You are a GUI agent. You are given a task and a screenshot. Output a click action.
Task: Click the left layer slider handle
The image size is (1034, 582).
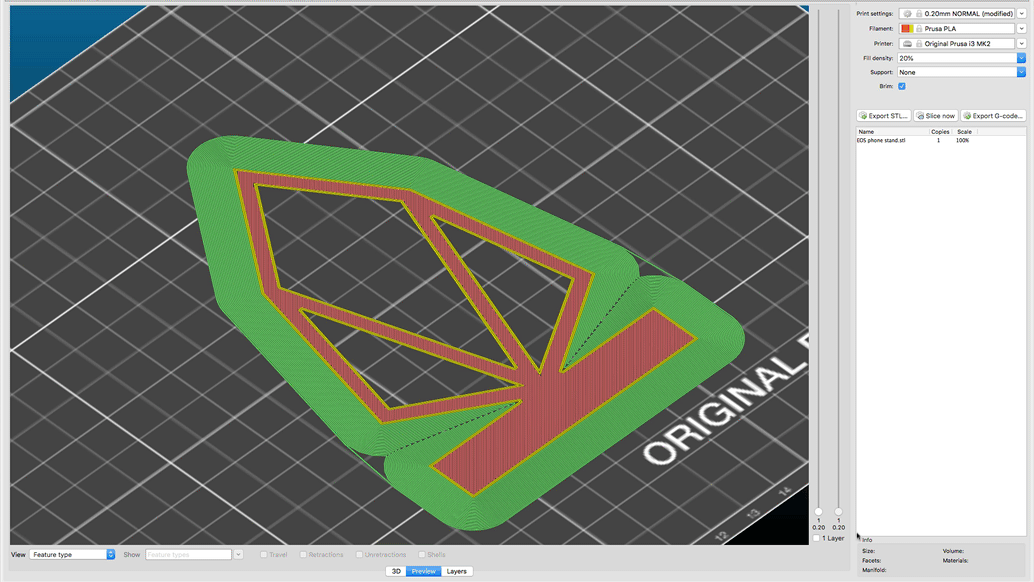pos(818,511)
